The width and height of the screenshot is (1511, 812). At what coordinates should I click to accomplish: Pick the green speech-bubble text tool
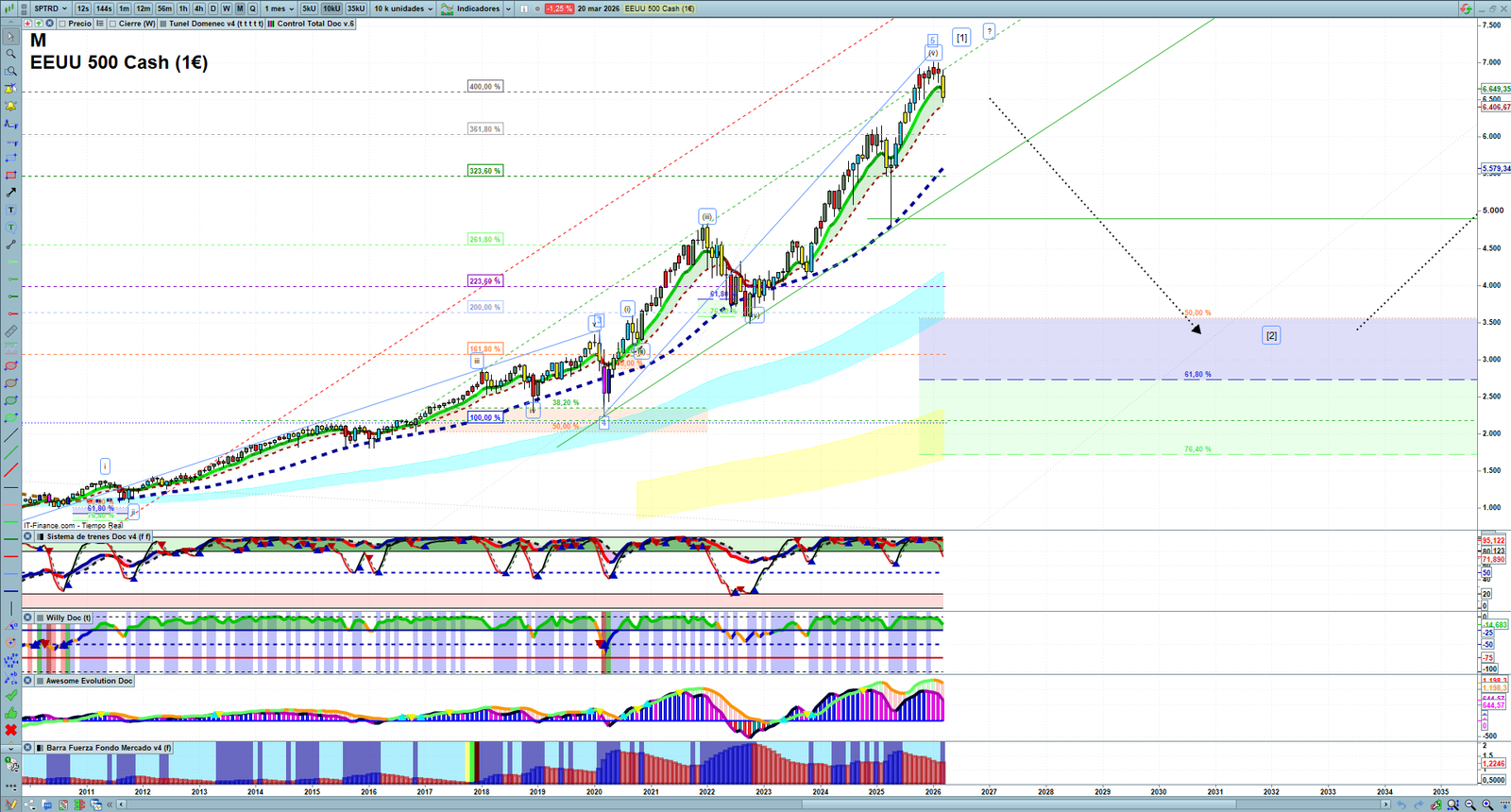tap(10, 228)
